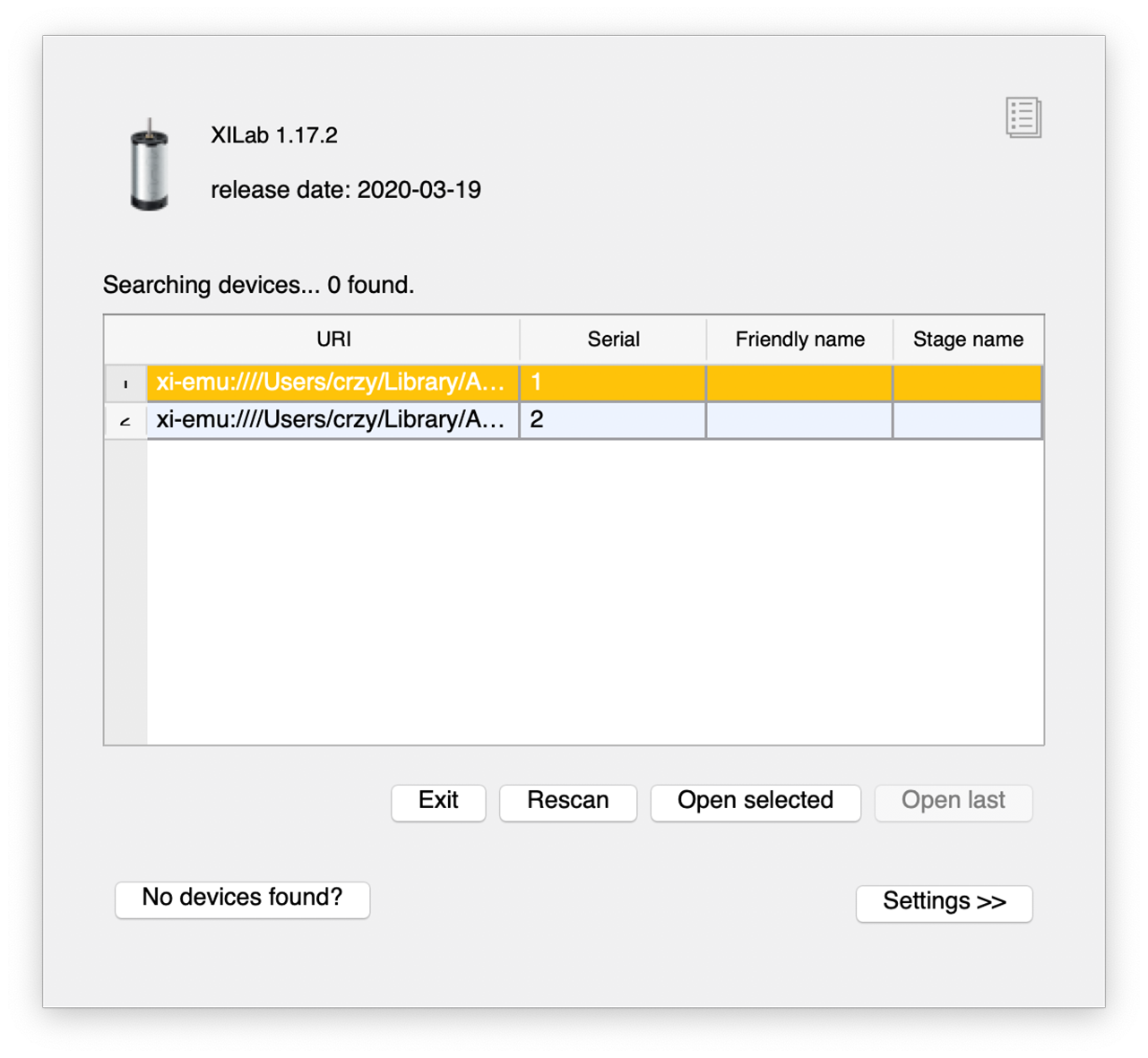This screenshot has height=1058, width=1148.
Task: Click the Open last button
Action: pos(954,802)
